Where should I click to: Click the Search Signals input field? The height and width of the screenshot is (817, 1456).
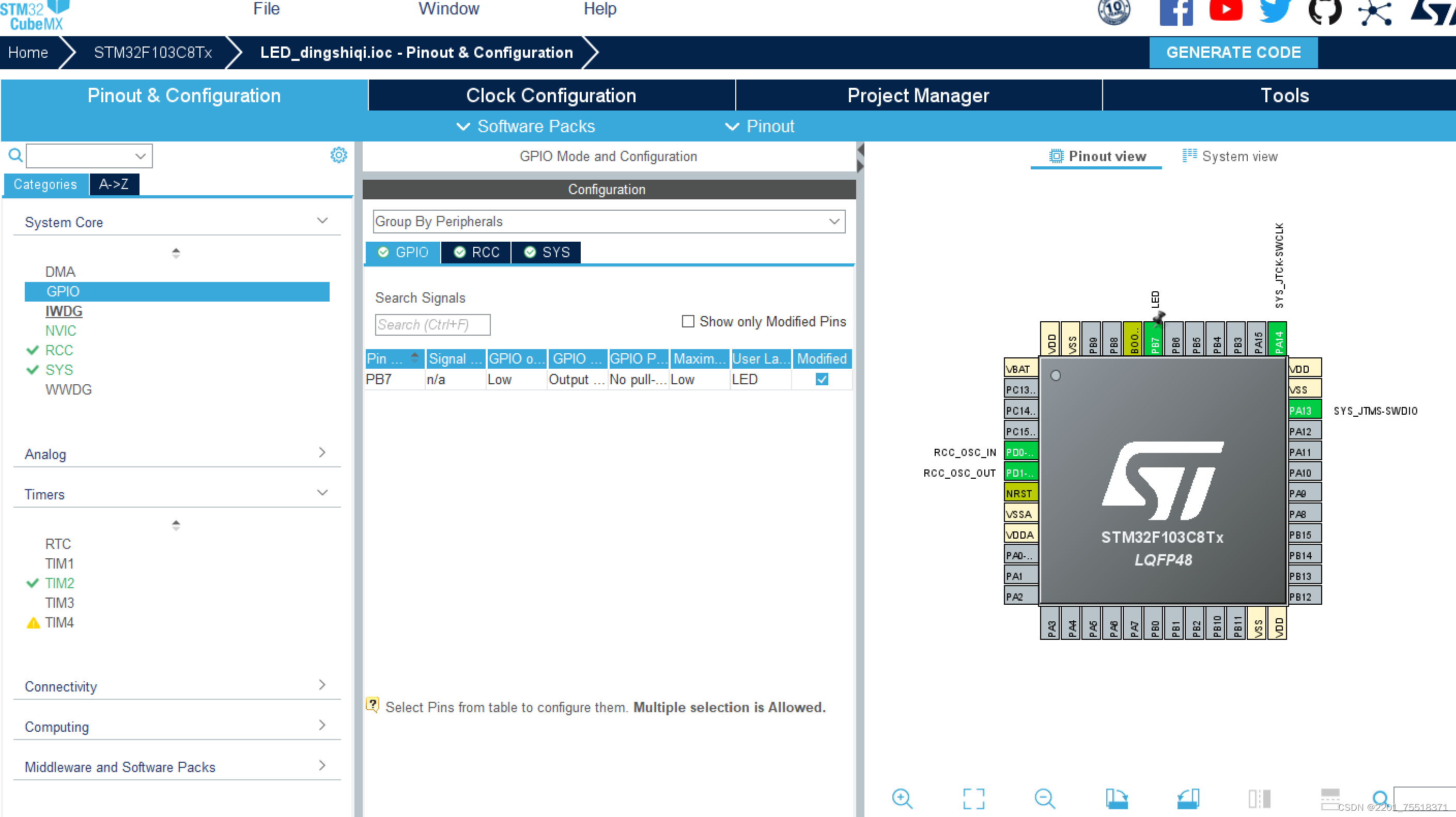[x=432, y=325]
